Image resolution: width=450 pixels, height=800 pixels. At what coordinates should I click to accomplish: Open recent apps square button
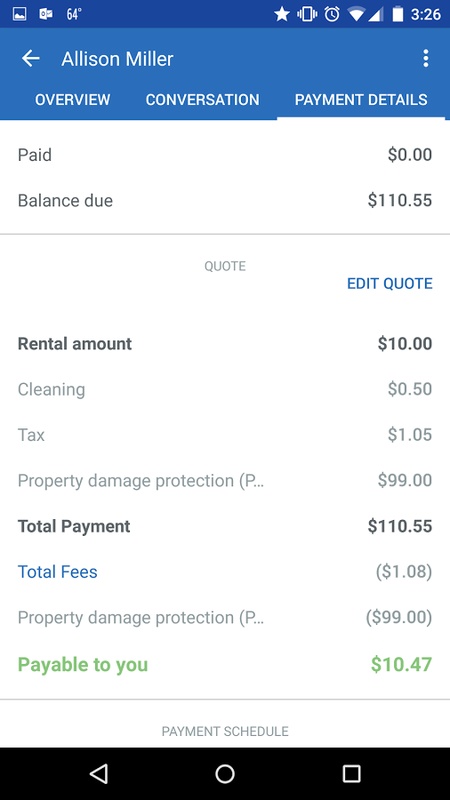(x=351, y=773)
